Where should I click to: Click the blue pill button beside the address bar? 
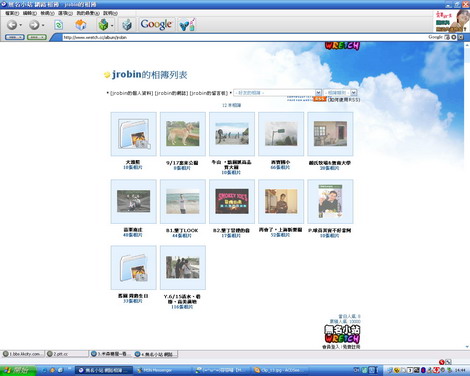(x=15, y=37)
